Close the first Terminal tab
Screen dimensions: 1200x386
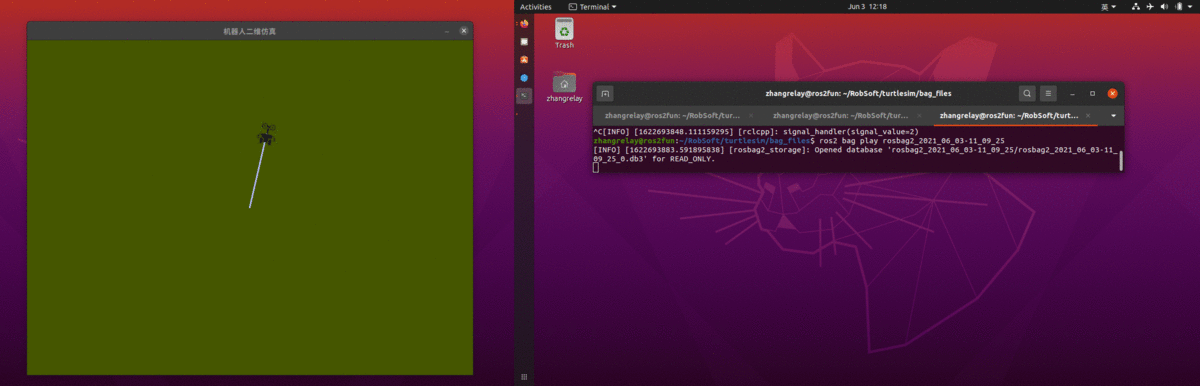tap(751, 116)
